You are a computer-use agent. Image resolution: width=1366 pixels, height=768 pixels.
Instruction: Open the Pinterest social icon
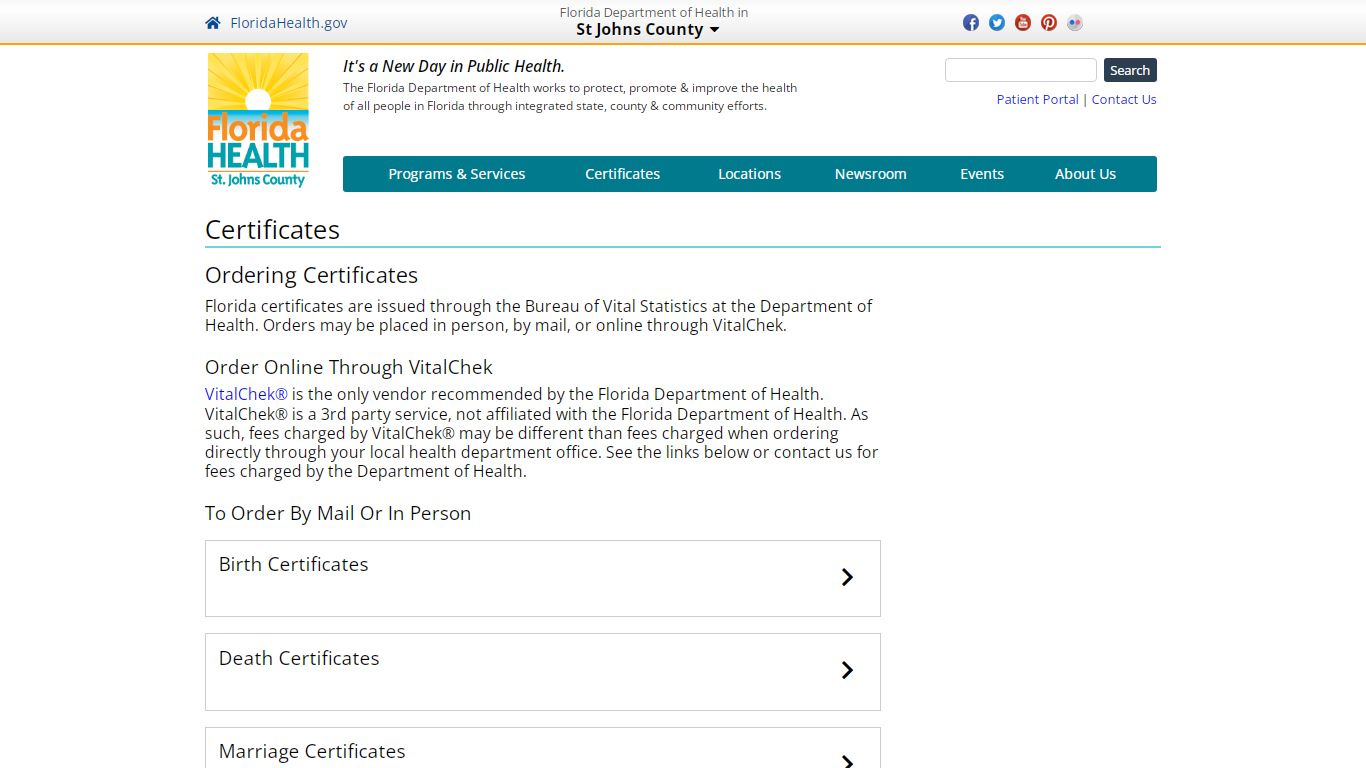click(1049, 23)
